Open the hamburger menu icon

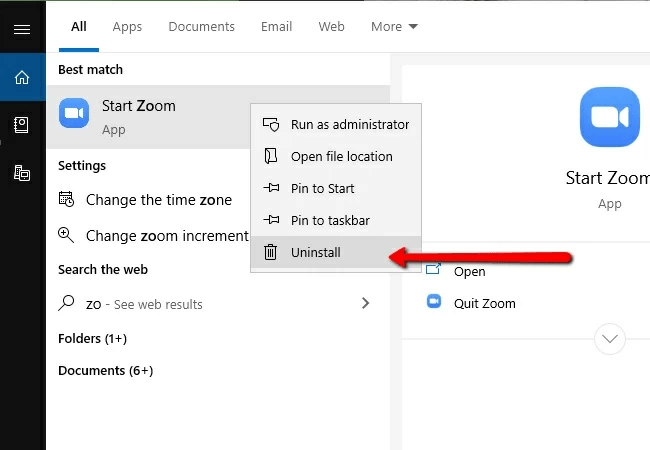click(22, 29)
